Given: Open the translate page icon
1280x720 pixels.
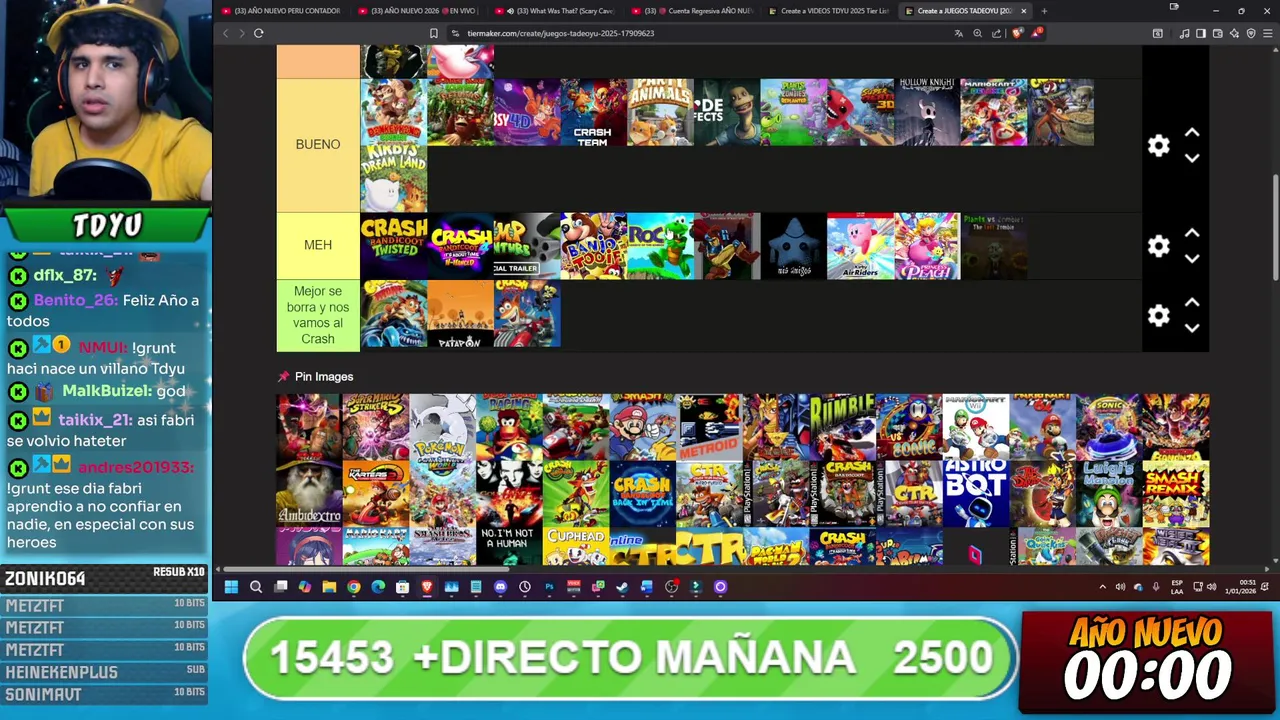Looking at the screenshot, I should click(x=958, y=33).
